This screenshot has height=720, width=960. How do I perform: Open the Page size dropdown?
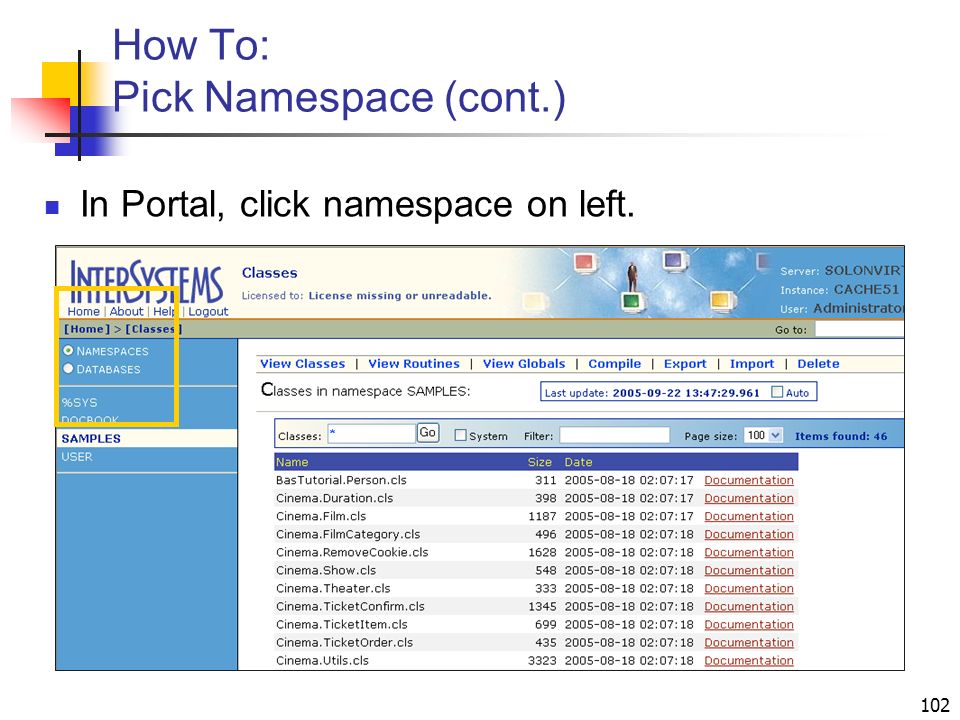click(x=763, y=435)
